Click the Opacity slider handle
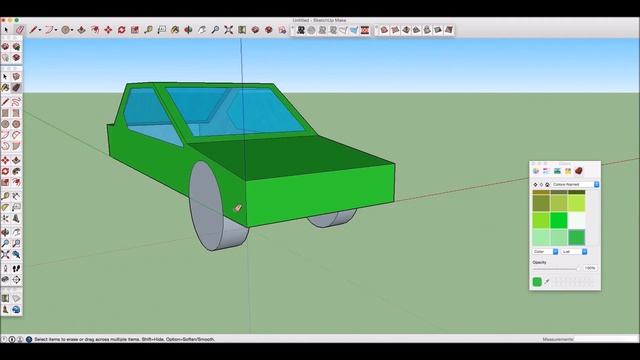Image resolution: width=640 pixels, height=360 pixels. (x=578, y=269)
